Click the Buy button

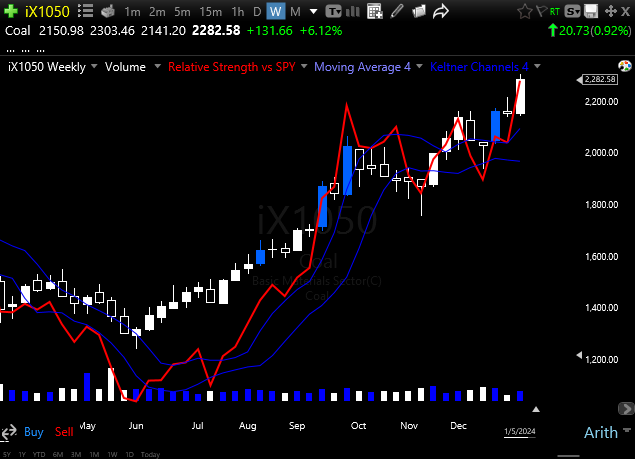click(x=33, y=432)
